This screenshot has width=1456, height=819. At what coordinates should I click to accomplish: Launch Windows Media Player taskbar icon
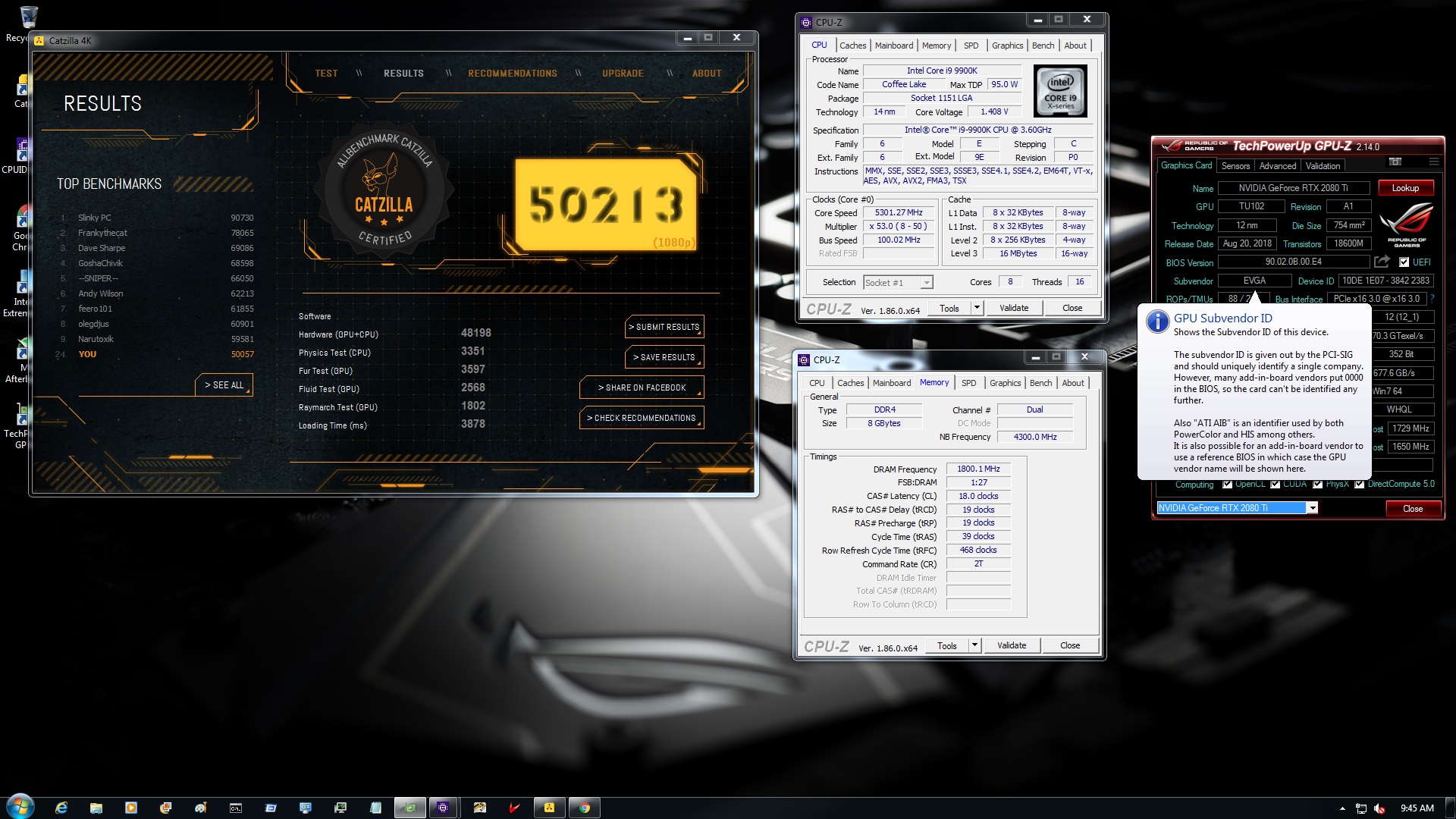pyautogui.click(x=131, y=808)
